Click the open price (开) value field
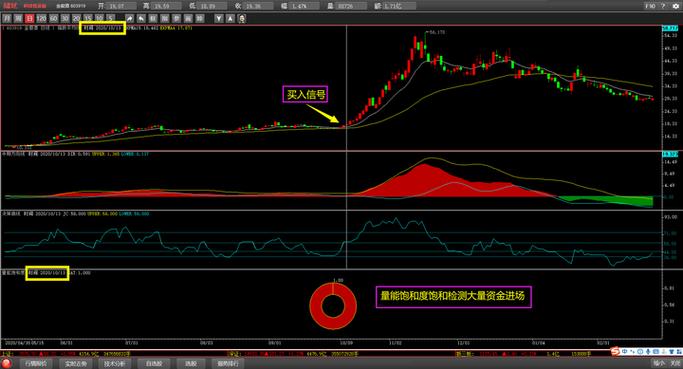The height and width of the screenshot is (369, 683). click(121, 6)
